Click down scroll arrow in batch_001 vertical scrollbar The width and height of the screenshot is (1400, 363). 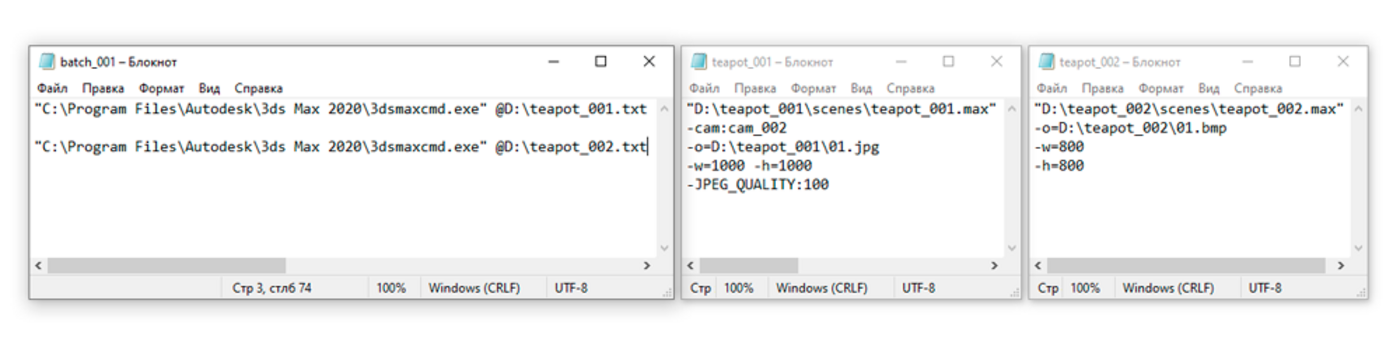coord(664,247)
